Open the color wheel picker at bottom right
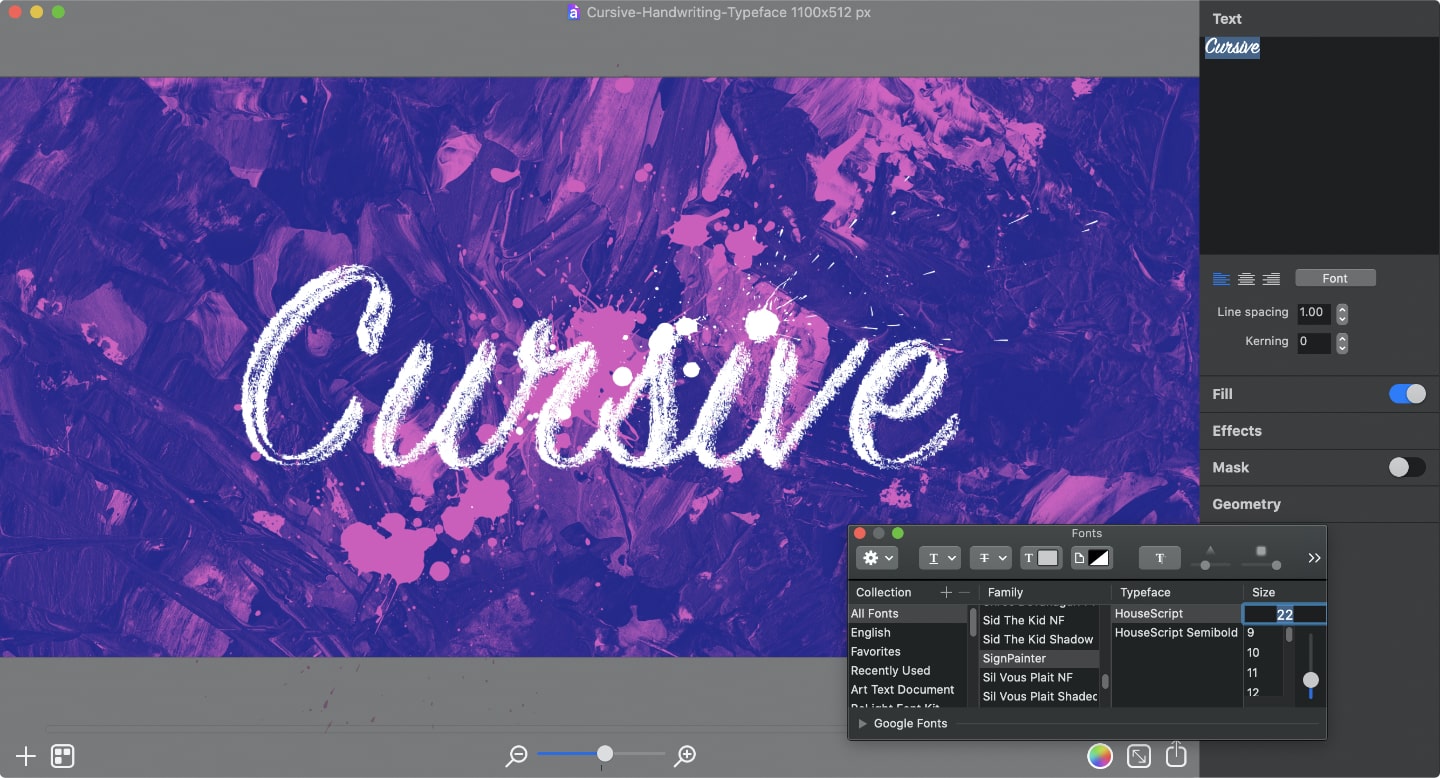 (1100, 756)
